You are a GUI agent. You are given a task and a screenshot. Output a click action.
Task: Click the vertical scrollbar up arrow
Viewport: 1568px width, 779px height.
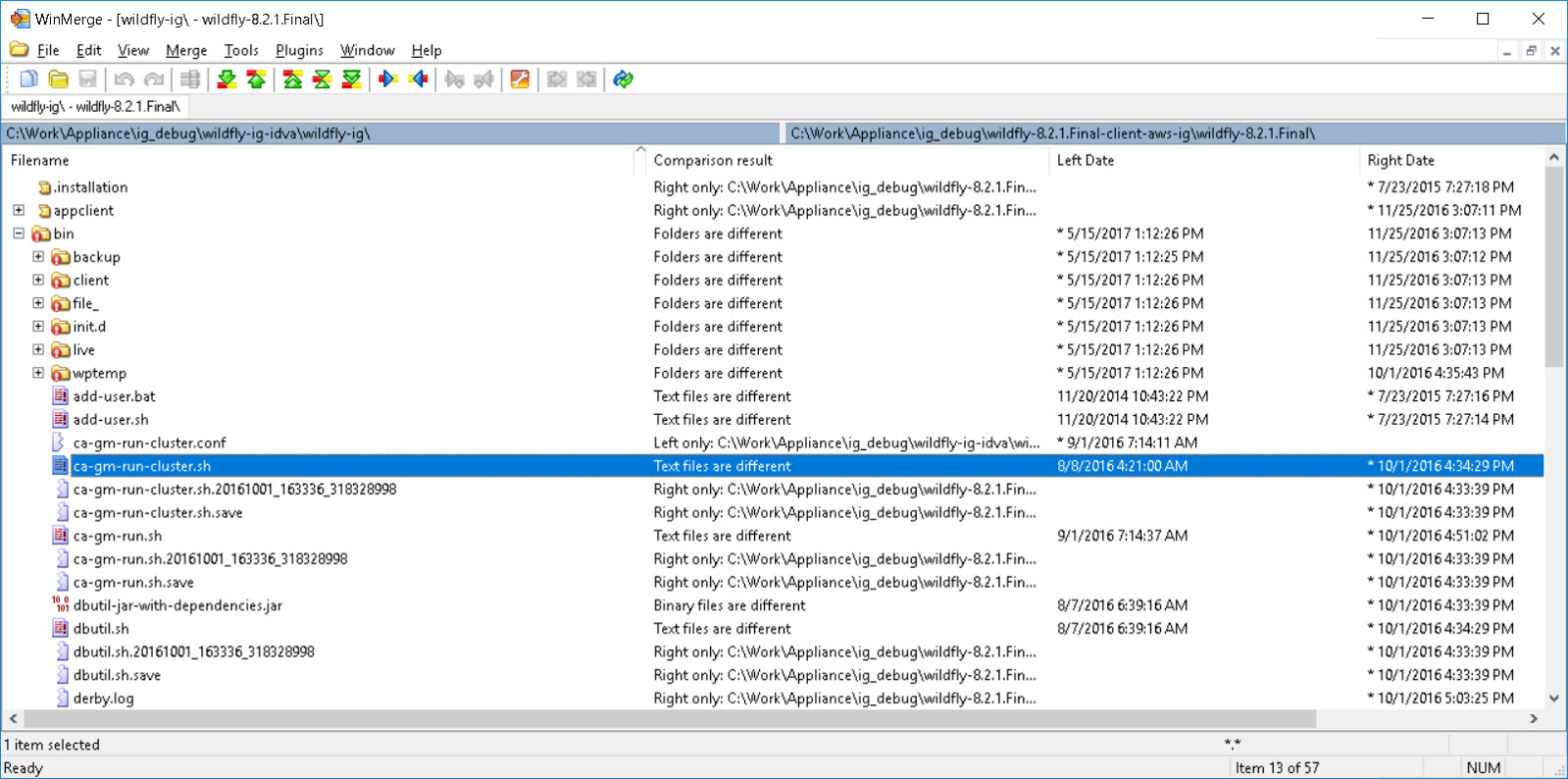1554,157
